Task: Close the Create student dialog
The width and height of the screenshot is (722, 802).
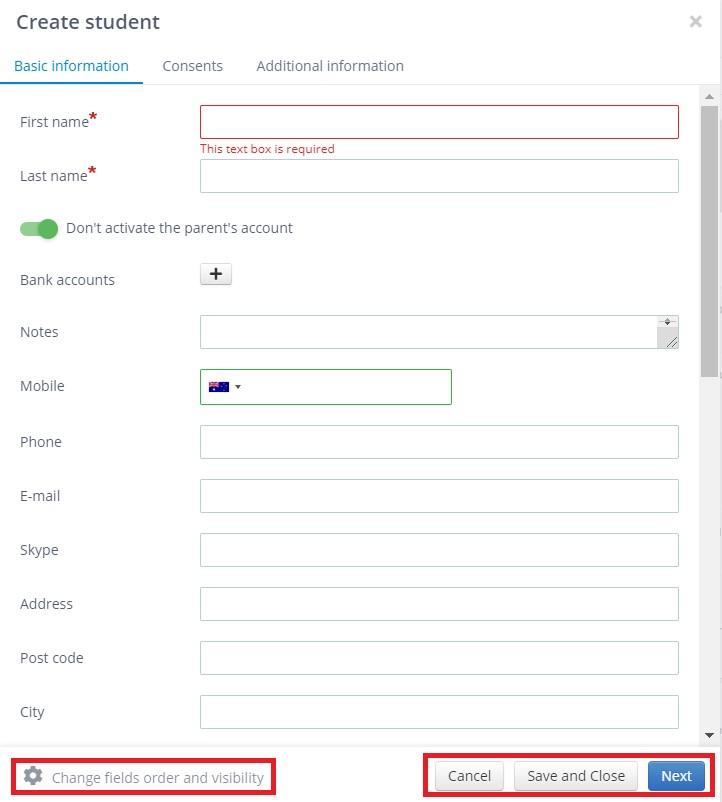Action: pos(695,21)
